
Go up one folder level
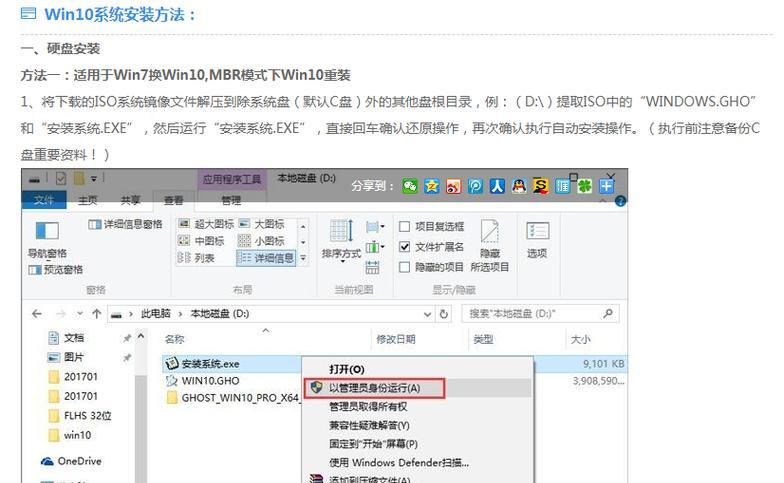[96, 314]
